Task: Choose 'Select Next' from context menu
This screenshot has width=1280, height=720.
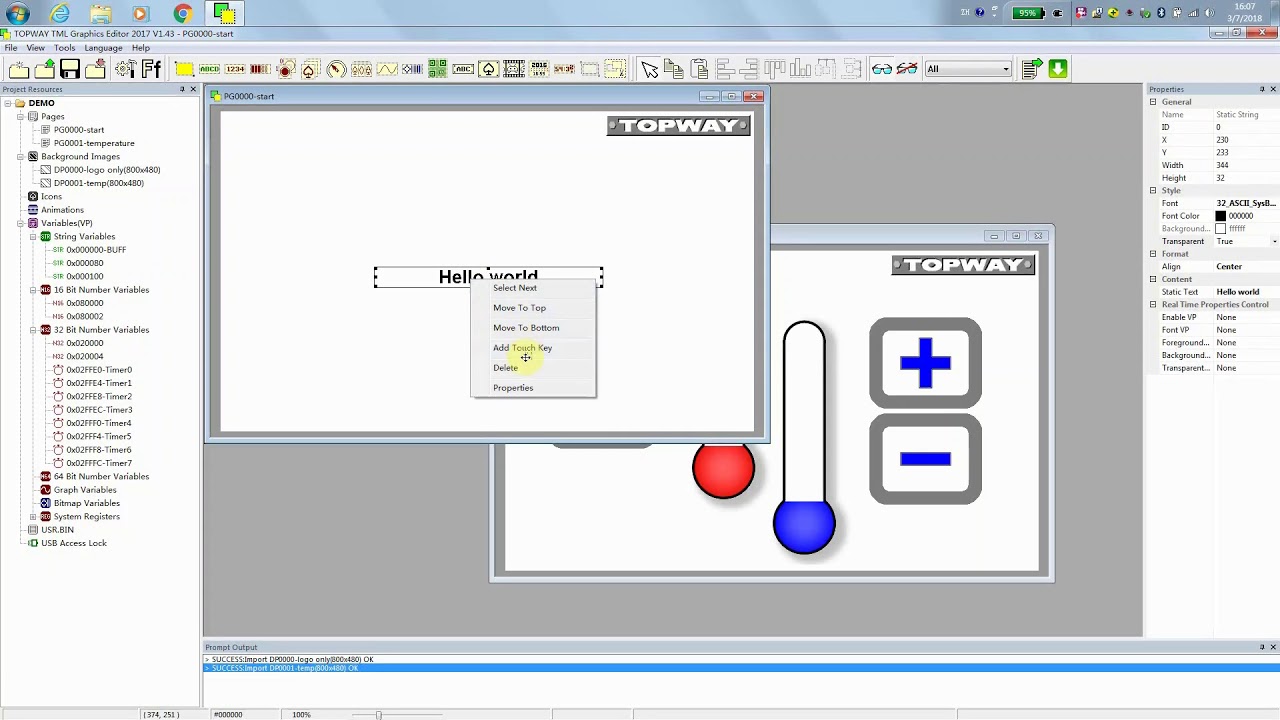Action: (515, 288)
